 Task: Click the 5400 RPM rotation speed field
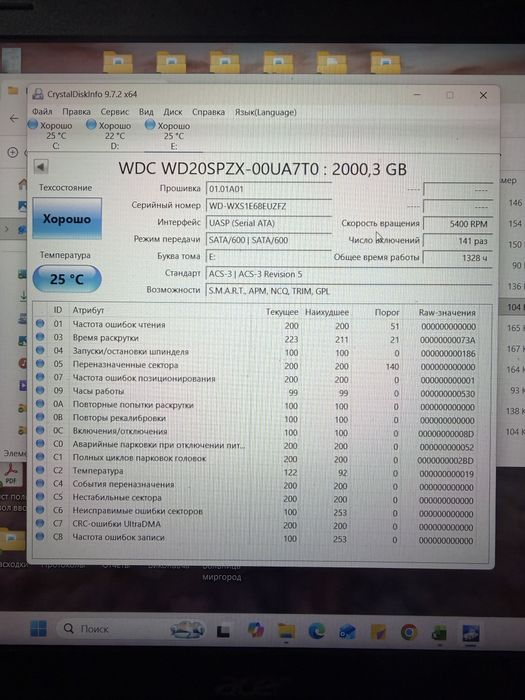[458, 224]
